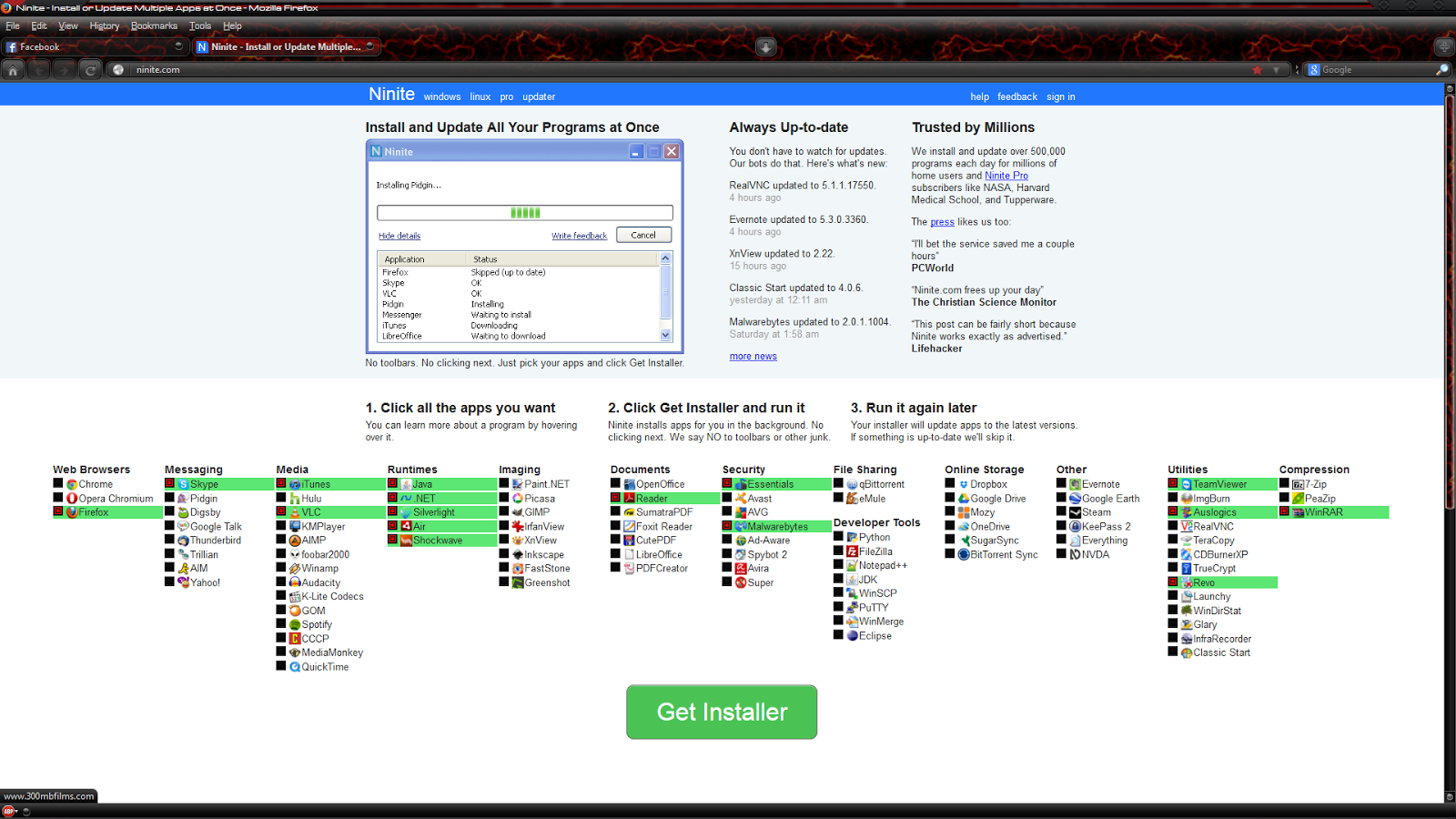Click the GIMP app icon
Screen dimensions: 1456x819
(x=518, y=512)
